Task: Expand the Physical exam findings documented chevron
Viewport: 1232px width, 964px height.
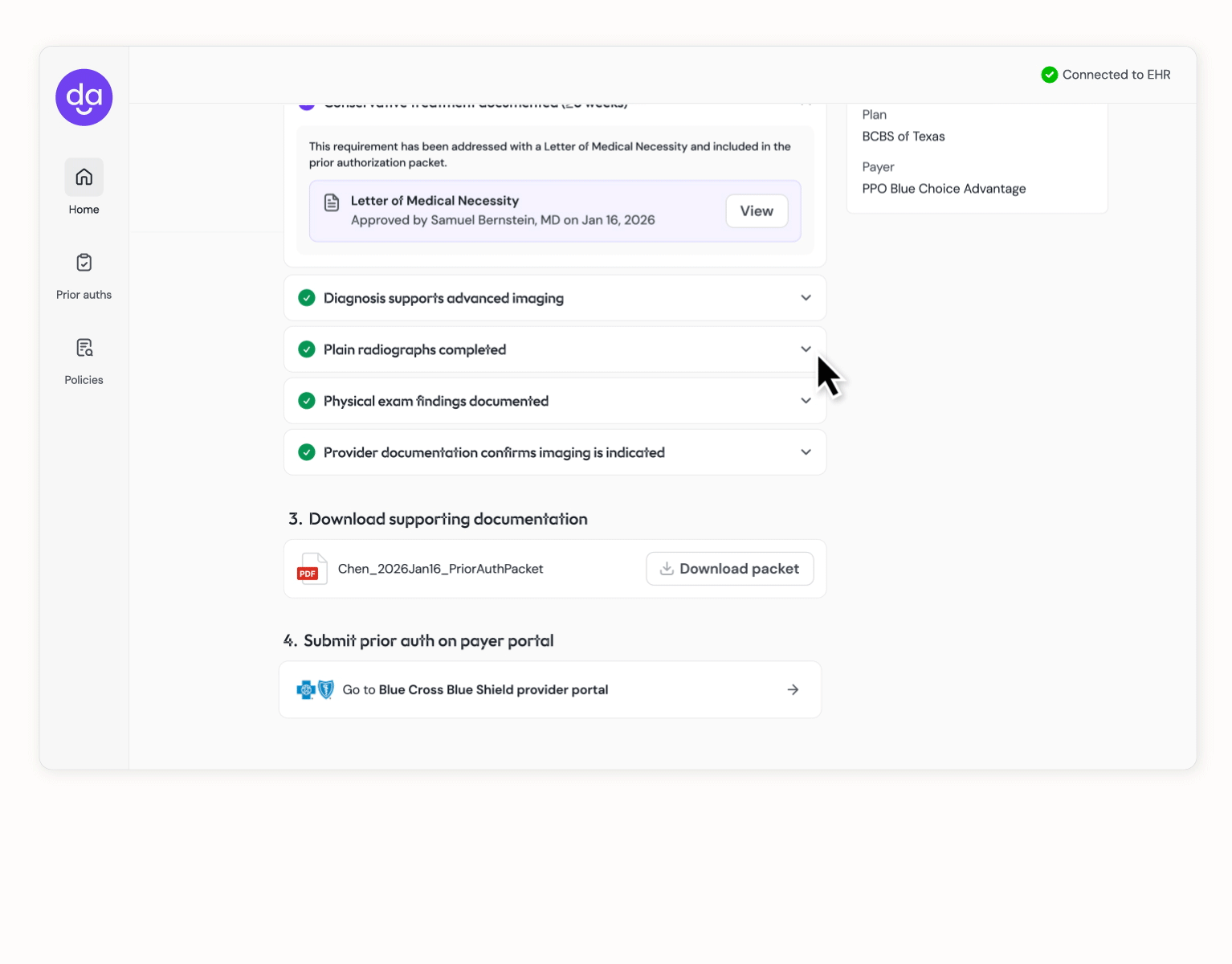Action: [806, 401]
